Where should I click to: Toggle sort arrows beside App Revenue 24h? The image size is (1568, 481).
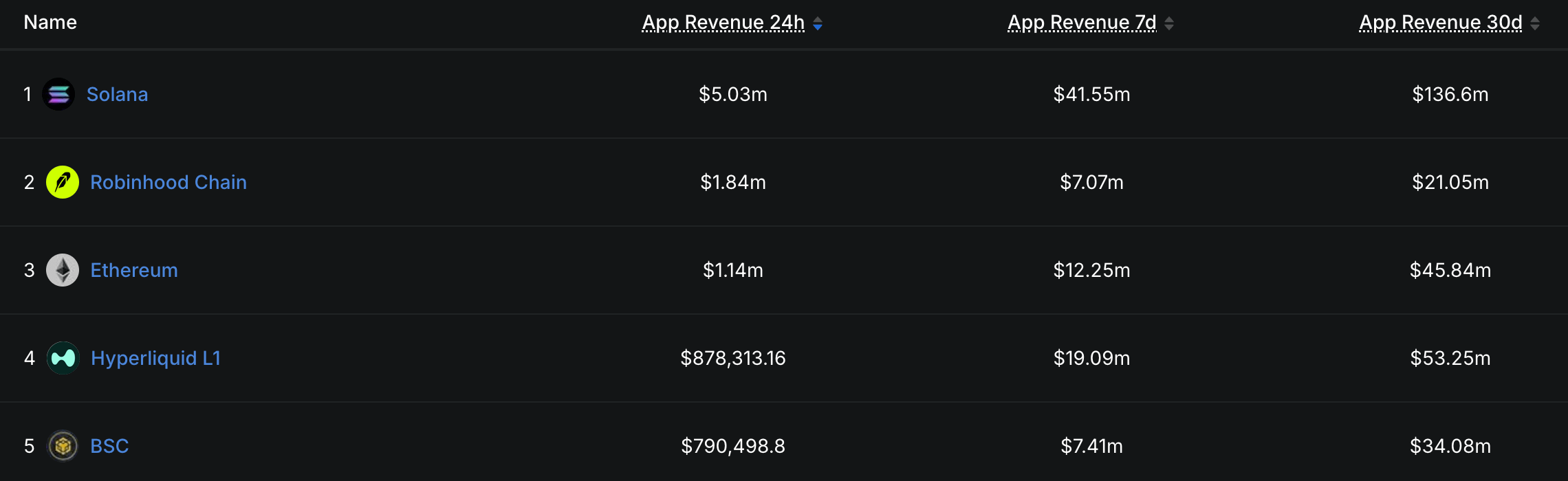pos(818,23)
